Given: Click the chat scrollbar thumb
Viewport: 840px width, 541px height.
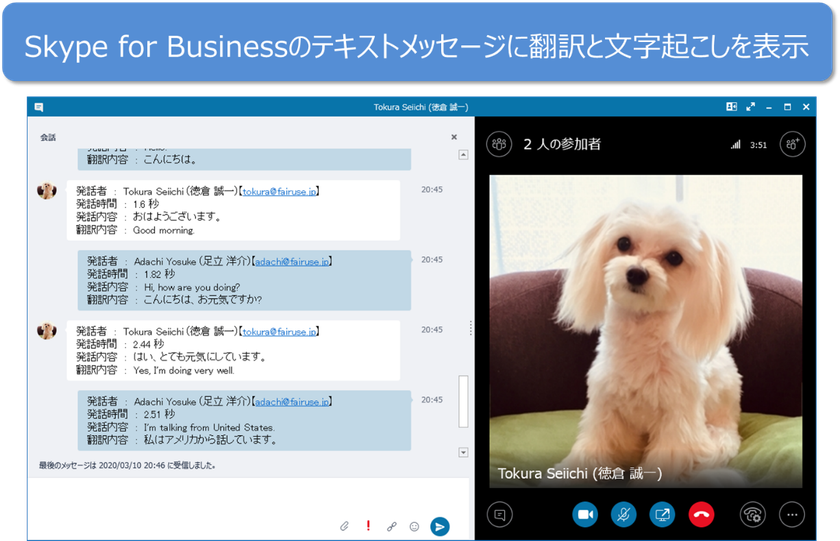Looking at the screenshot, I should [463, 401].
